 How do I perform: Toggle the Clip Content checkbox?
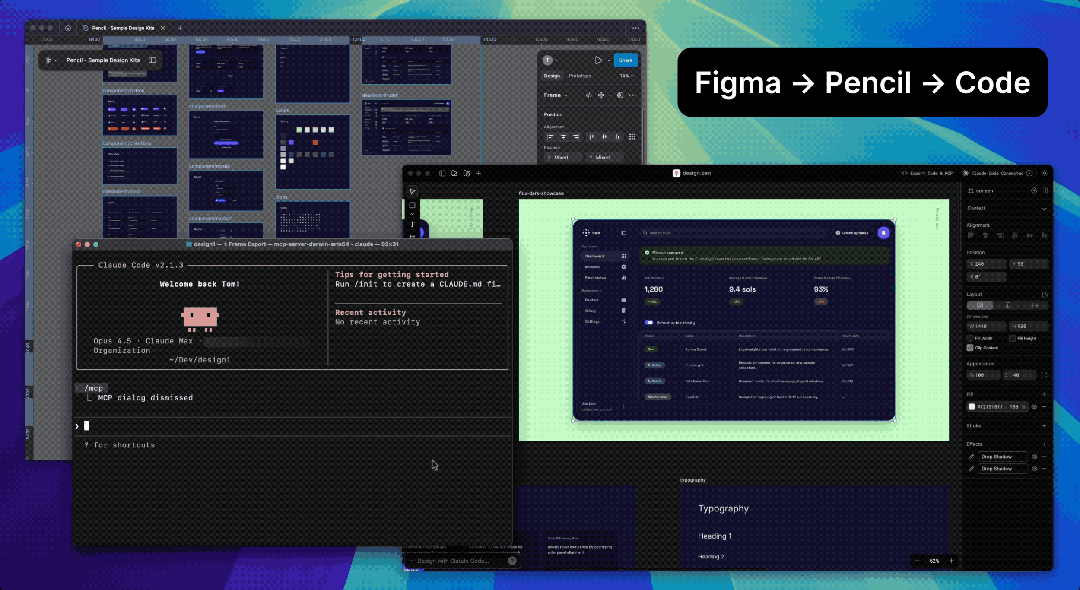971,348
